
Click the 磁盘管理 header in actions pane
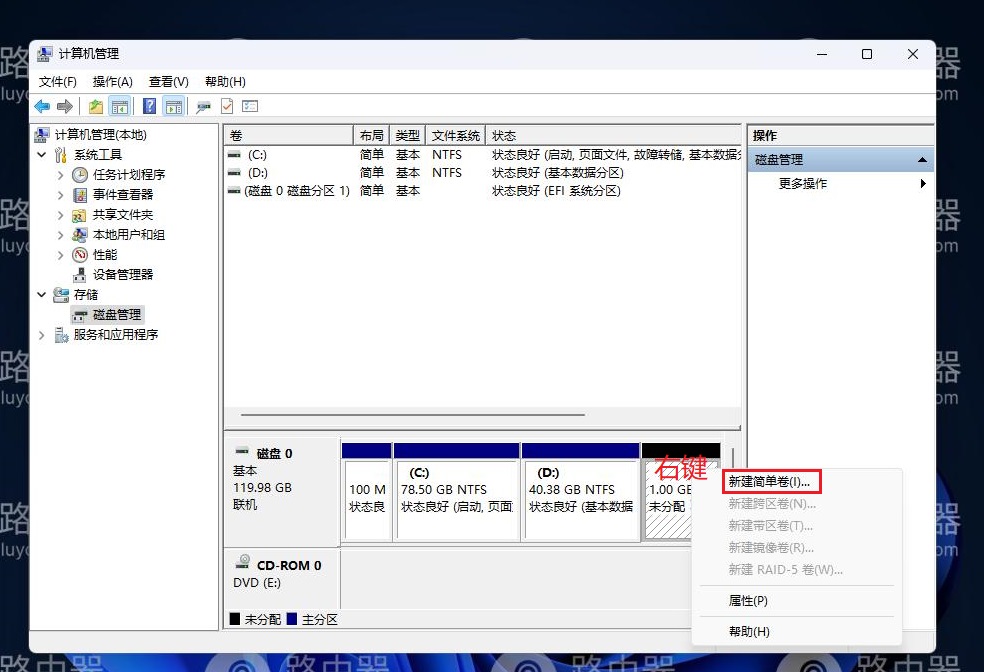(x=840, y=160)
